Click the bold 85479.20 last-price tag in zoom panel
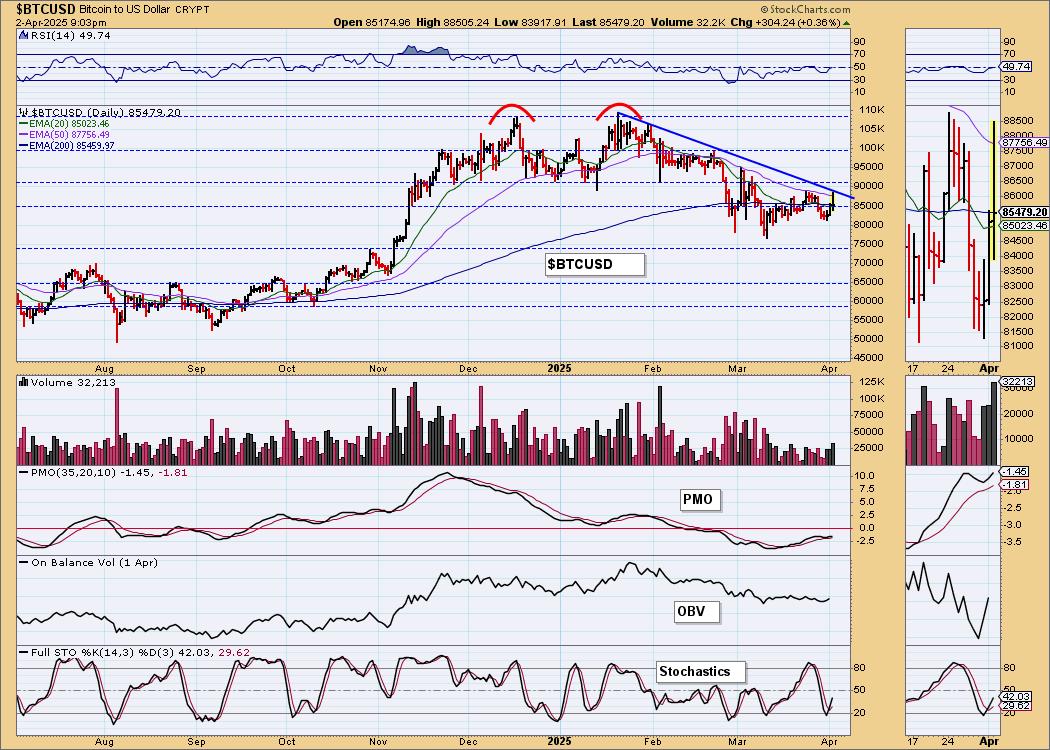Viewport: 1050px width, 750px height. click(x=1024, y=212)
